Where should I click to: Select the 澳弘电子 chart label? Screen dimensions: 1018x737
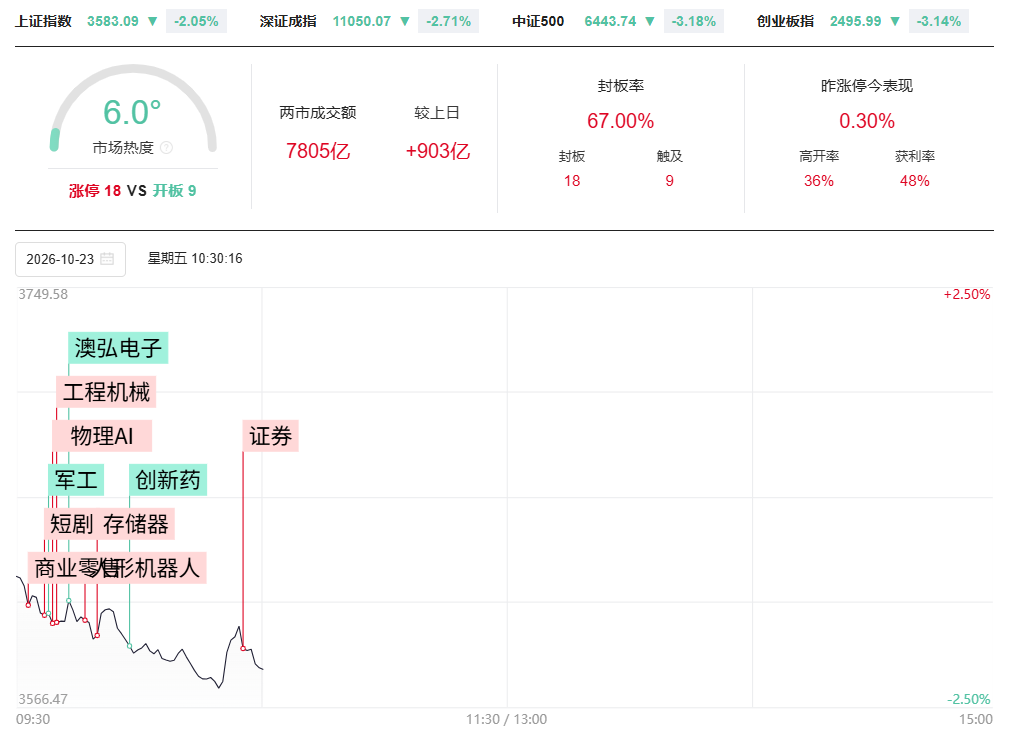click(x=118, y=348)
